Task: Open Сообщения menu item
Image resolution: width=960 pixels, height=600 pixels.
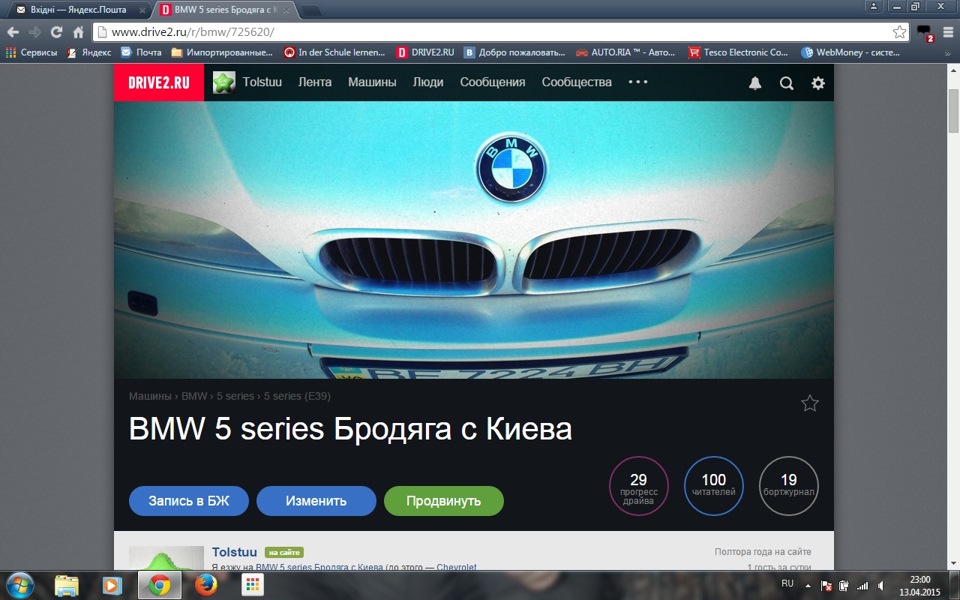Action: (492, 82)
